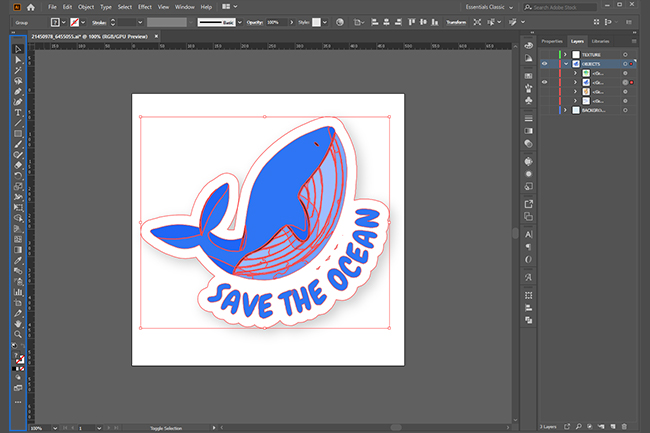Image resolution: width=650 pixels, height=433 pixels.
Task: Change screen mode button in toolbar
Action: [x=18, y=388]
